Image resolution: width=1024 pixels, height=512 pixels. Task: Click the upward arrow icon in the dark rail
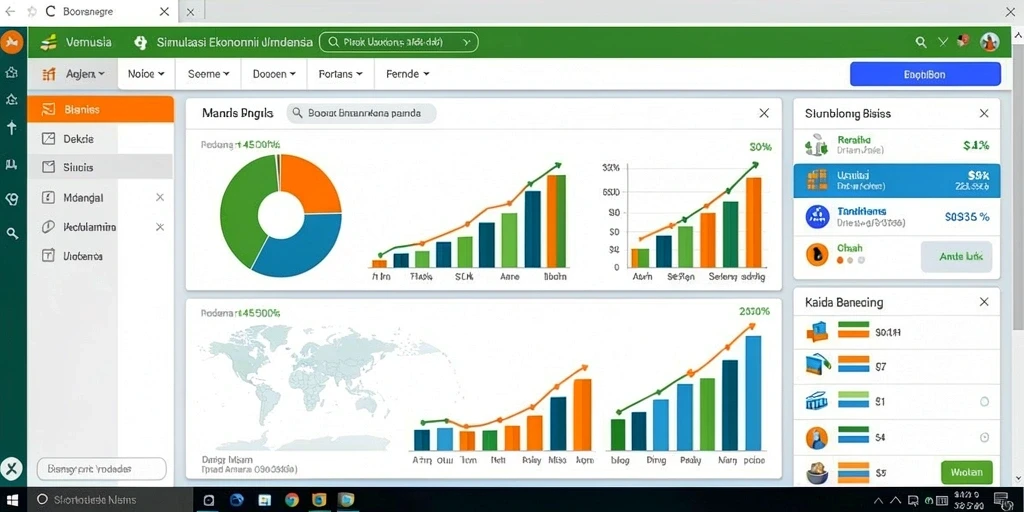[x=11, y=127]
